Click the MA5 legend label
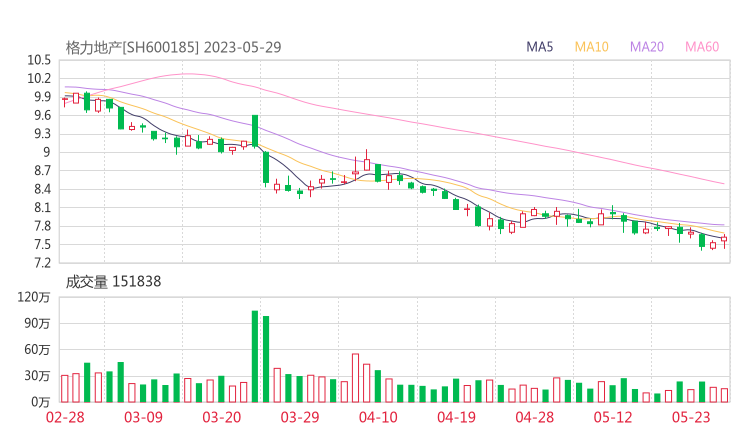Screen dimensions: 740x440 click(539, 47)
